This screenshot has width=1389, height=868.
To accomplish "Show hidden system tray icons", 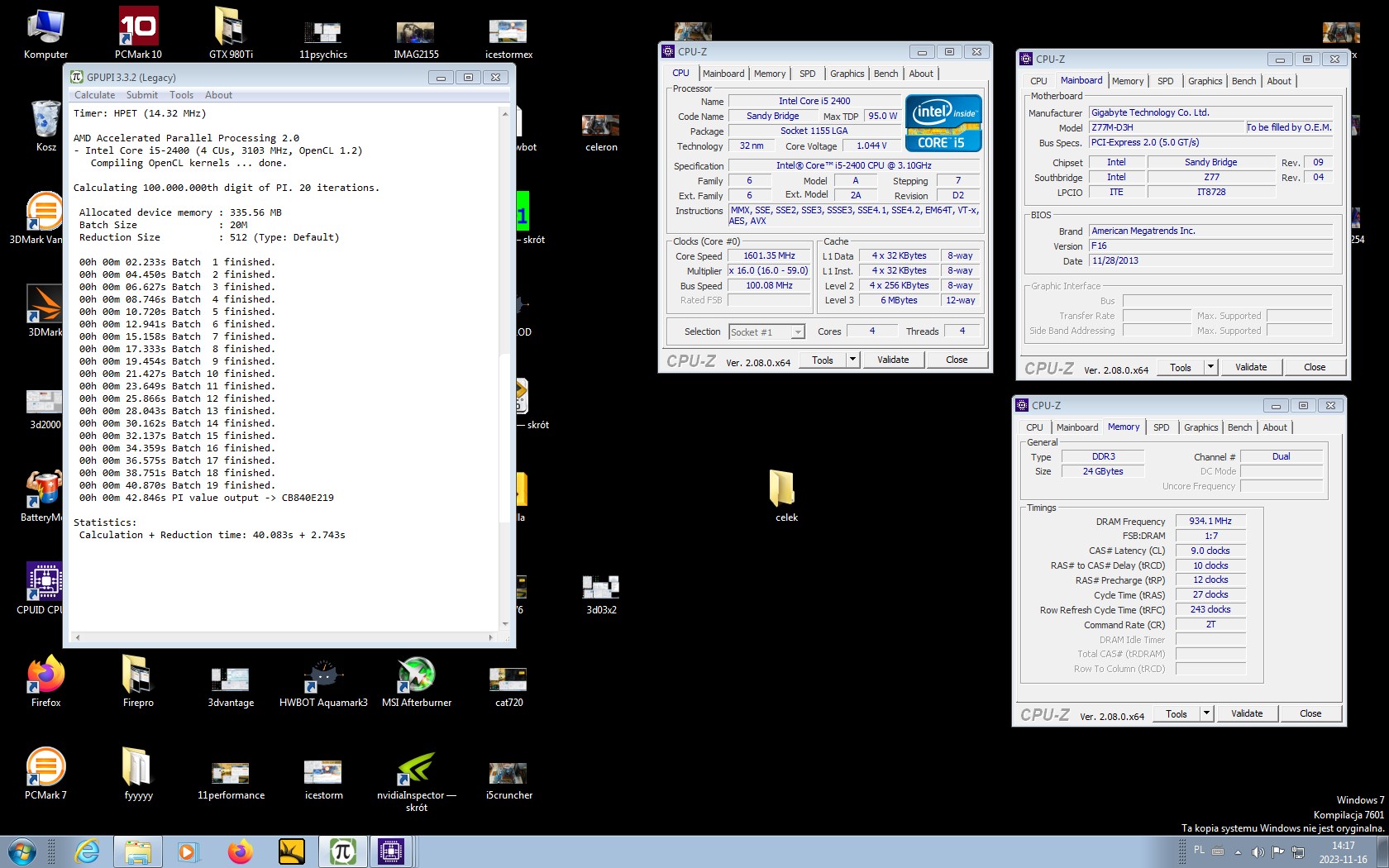I will (1238, 851).
